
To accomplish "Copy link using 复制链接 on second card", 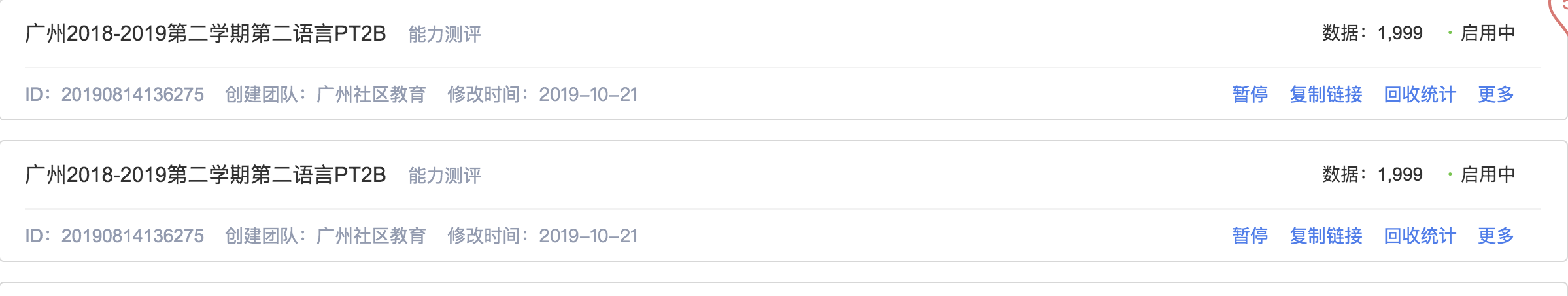I will (x=1325, y=236).
